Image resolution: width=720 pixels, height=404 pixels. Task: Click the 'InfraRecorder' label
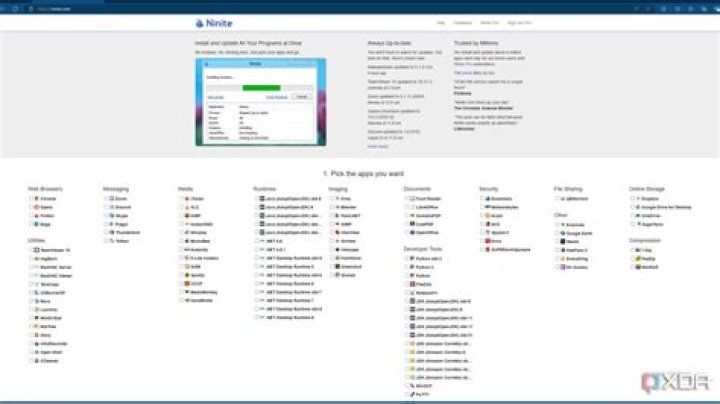[54, 344]
